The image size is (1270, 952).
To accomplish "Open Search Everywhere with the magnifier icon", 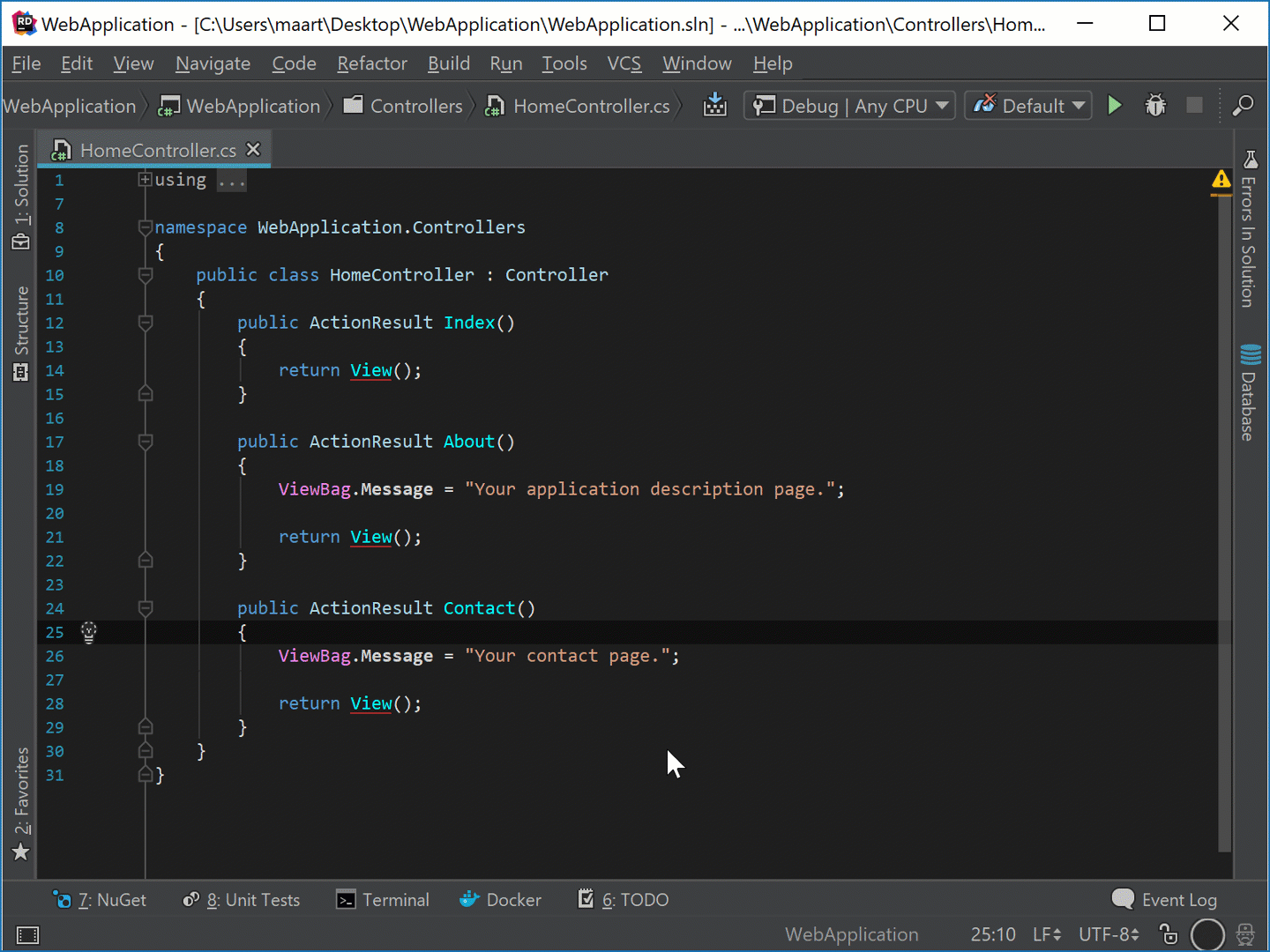I will click(x=1243, y=105).
